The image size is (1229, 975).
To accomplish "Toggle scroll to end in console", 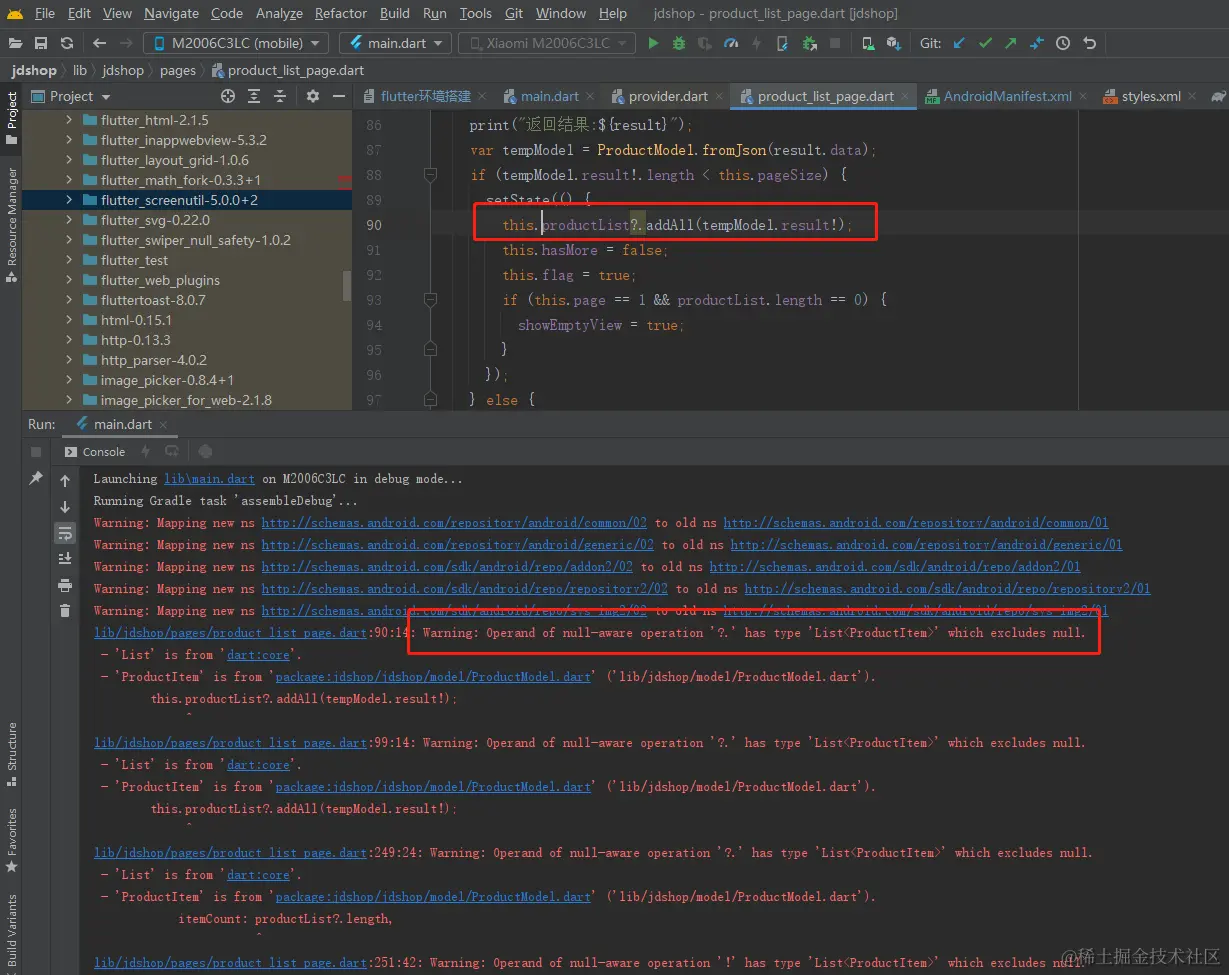I will 65,559.
